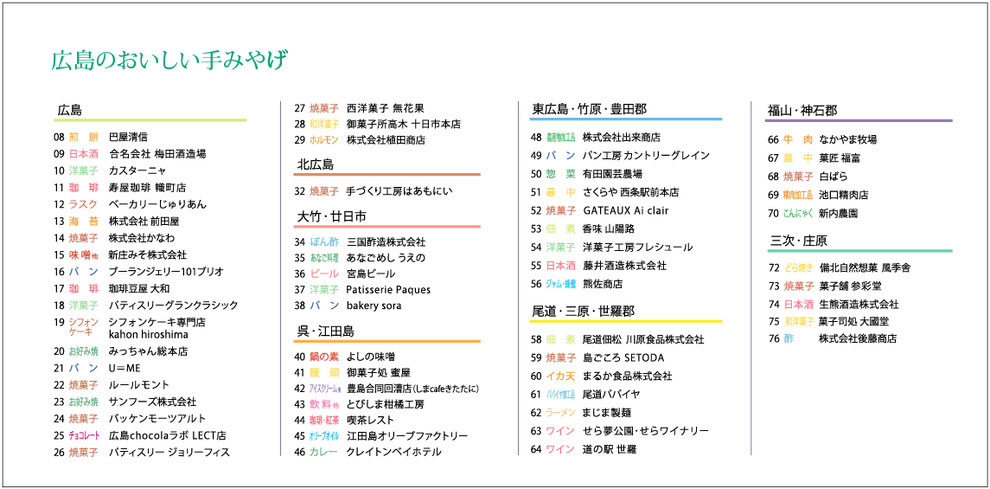Click the 三次・庄原 section heading

coord(799,241)
